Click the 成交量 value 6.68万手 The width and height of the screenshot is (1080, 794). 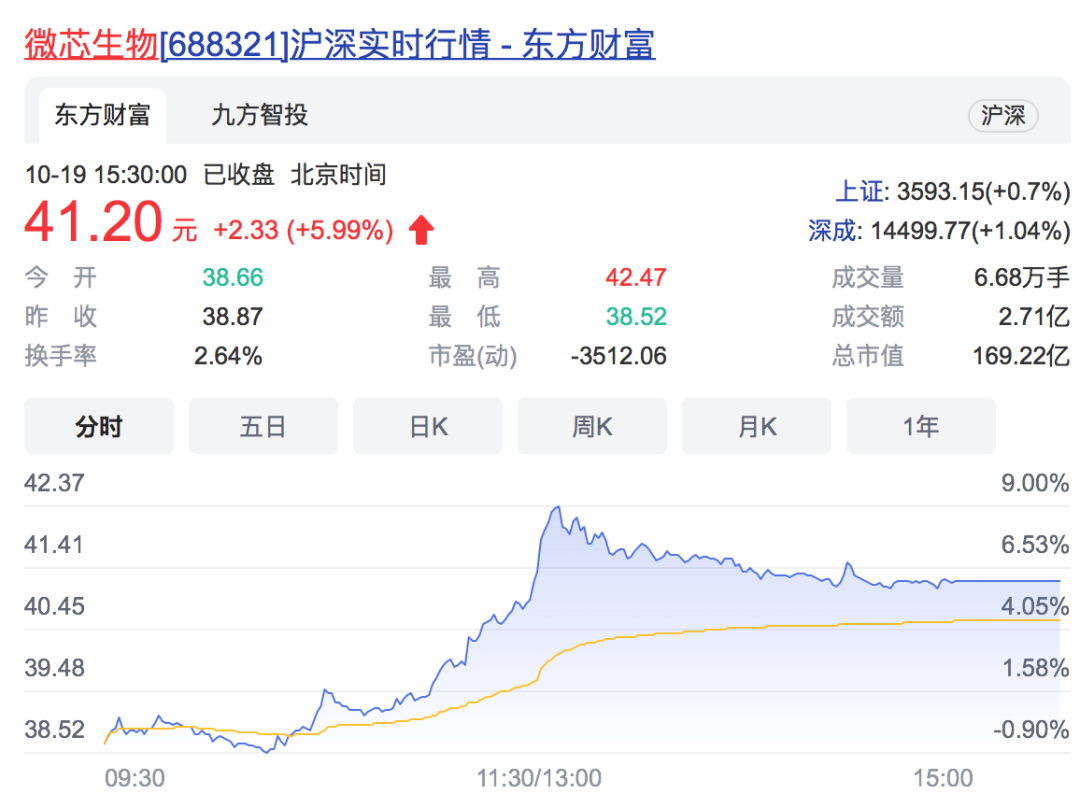click(1021, 278)
